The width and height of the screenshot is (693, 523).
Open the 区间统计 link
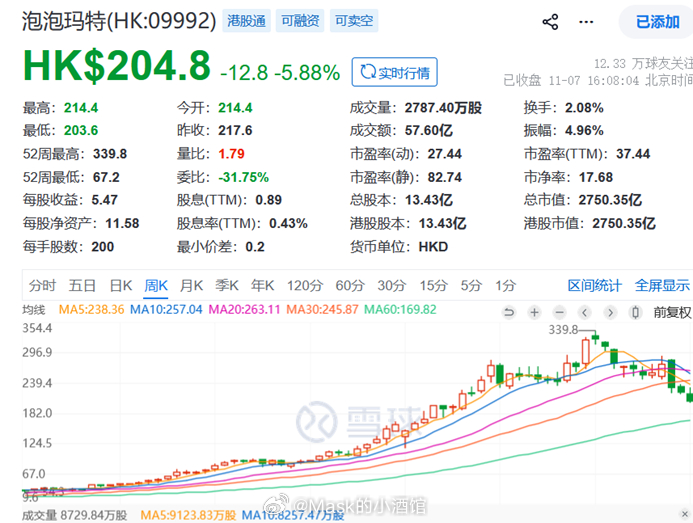(594, 286)
